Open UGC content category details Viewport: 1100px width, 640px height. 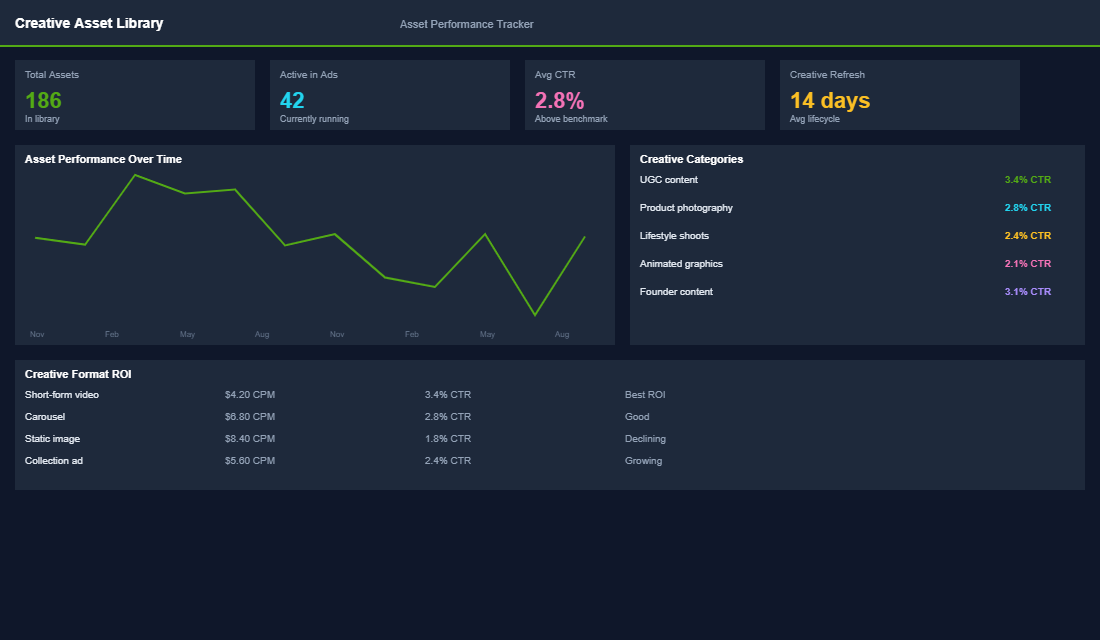[x=668, y=180]
